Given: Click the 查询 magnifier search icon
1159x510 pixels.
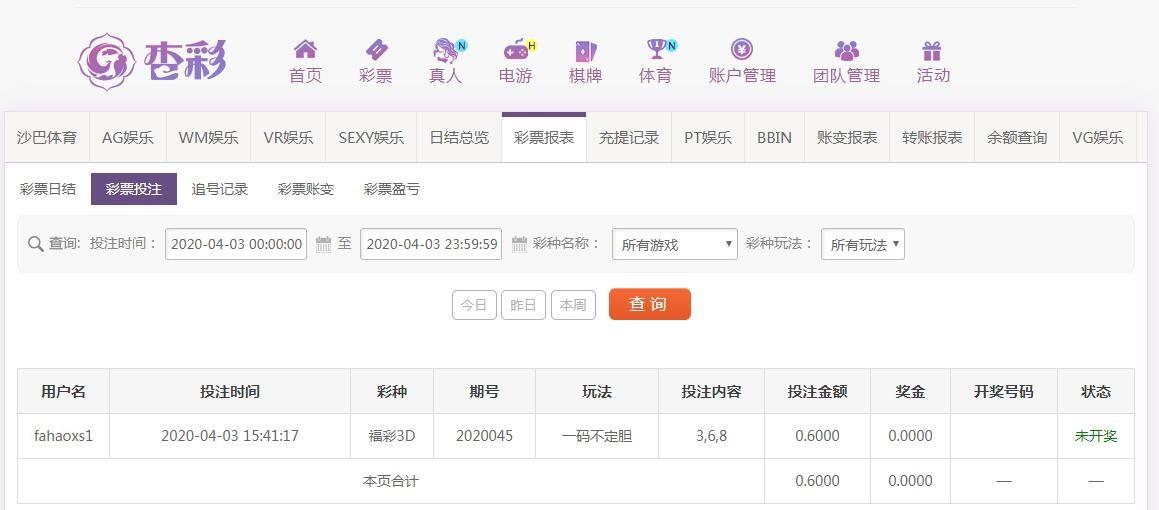Looking at the screenshot, I should (35, 244).
